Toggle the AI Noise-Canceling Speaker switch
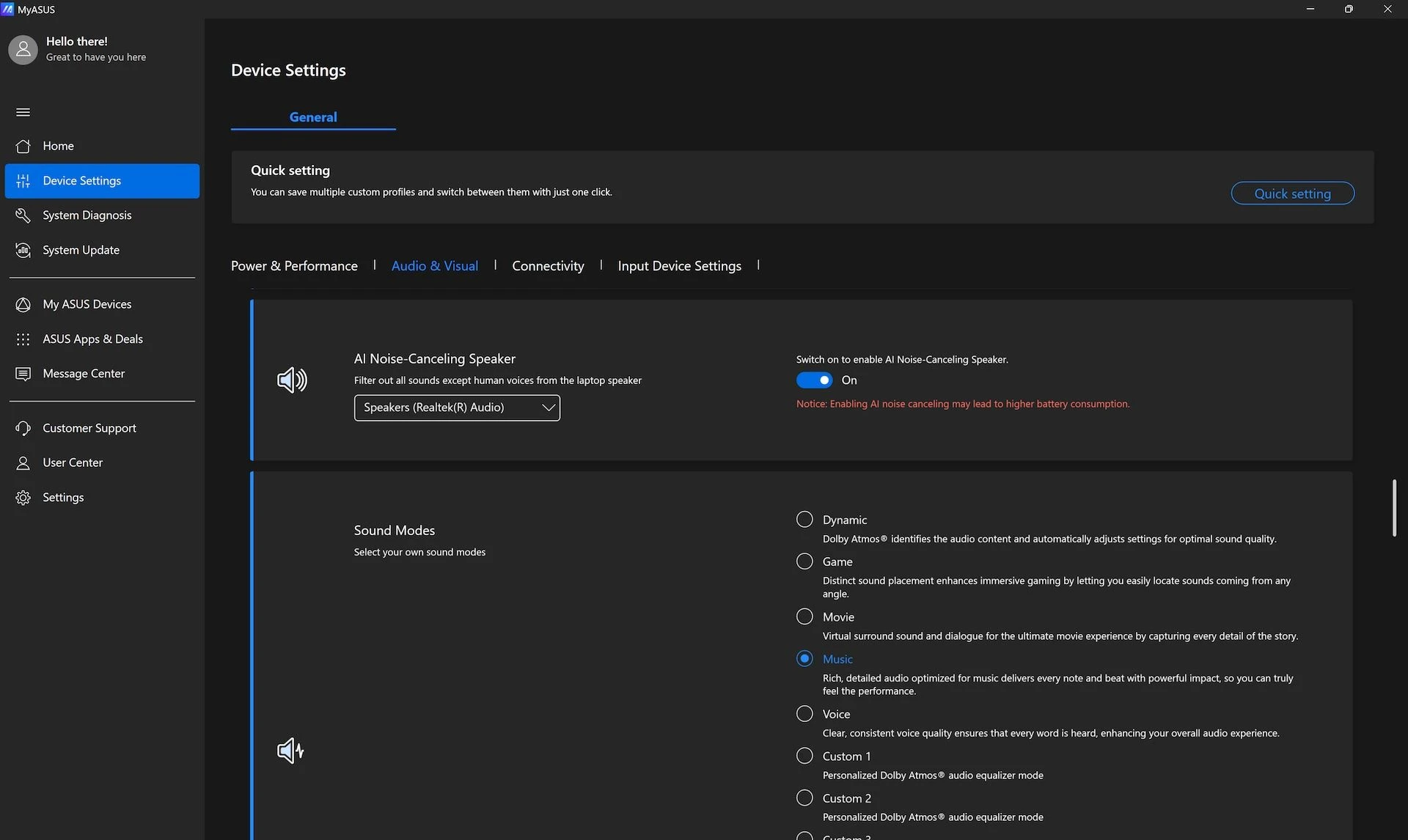 point(814,380)
